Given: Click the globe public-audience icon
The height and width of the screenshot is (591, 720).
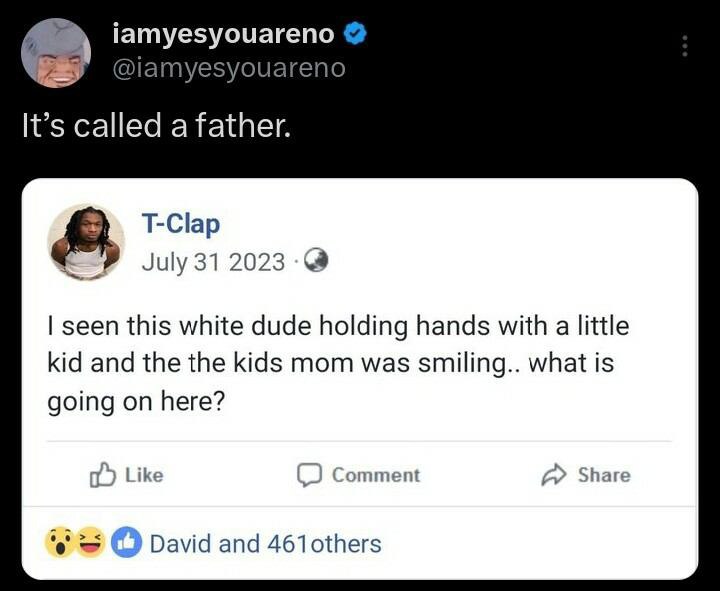Looking at the screenshot, I should click(316, 261).
